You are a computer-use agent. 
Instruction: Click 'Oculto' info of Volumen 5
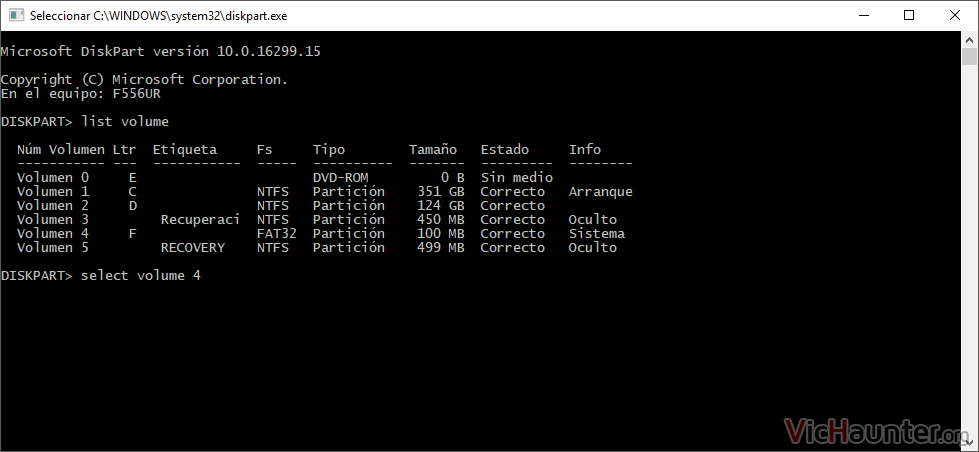(x=593, y=248)
